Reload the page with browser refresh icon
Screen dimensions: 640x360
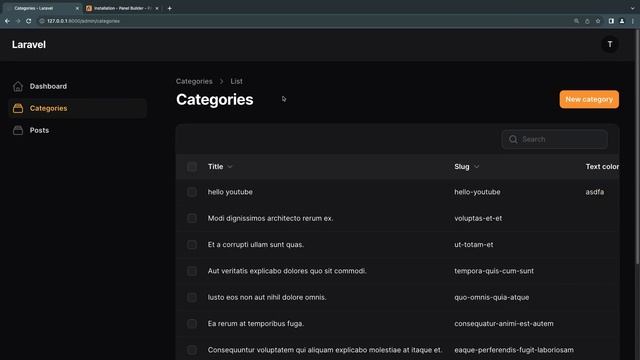[x=29, y=21]
